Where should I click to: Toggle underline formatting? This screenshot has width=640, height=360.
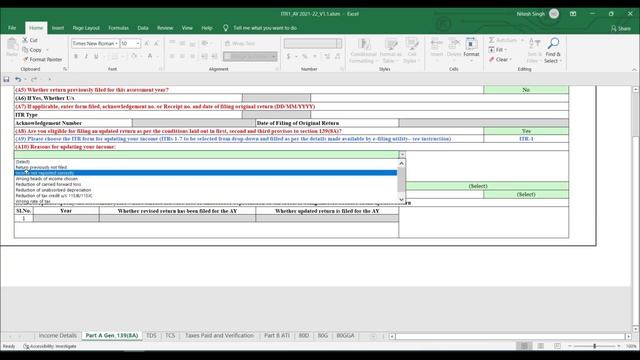point(96,56)
